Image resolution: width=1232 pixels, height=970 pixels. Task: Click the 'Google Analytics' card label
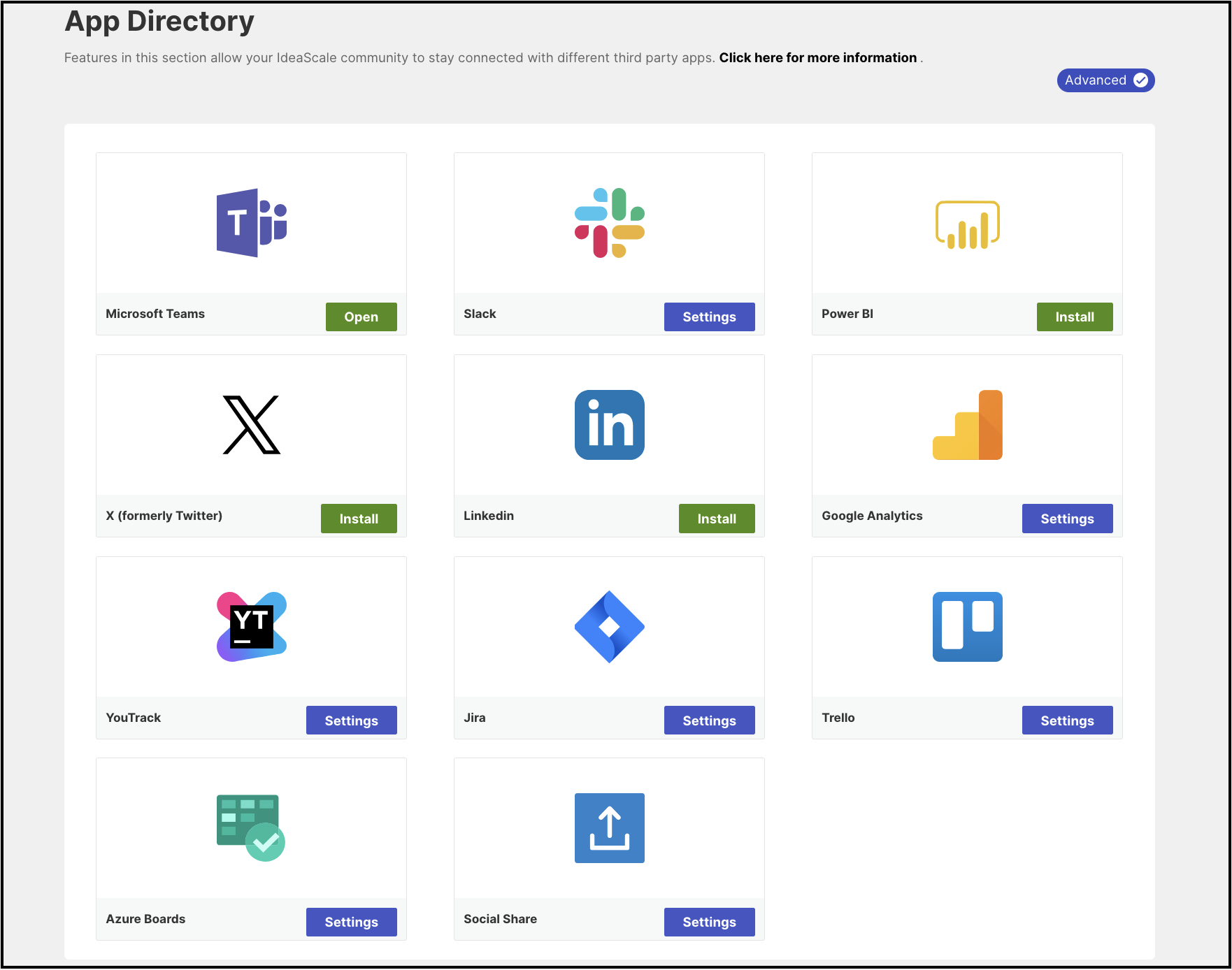(x=872, y=516)
